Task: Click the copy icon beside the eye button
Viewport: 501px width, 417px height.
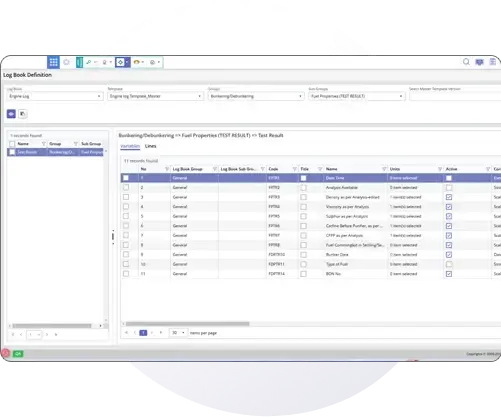Action: (23, 114)
